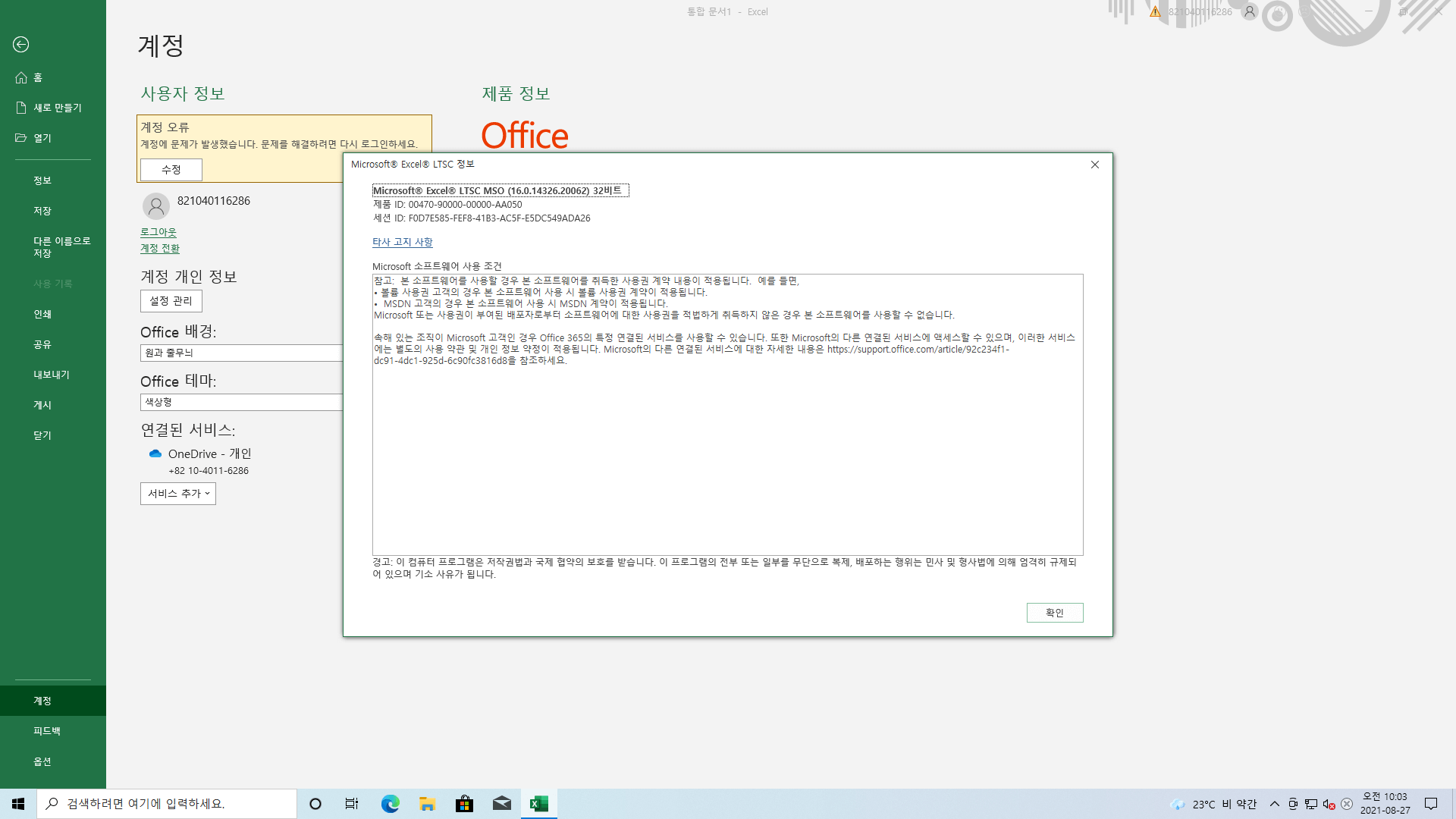Viewport: 1456px width, 819px height.
Task: Click the 수정 button for account error
Action: pos(171,170)
